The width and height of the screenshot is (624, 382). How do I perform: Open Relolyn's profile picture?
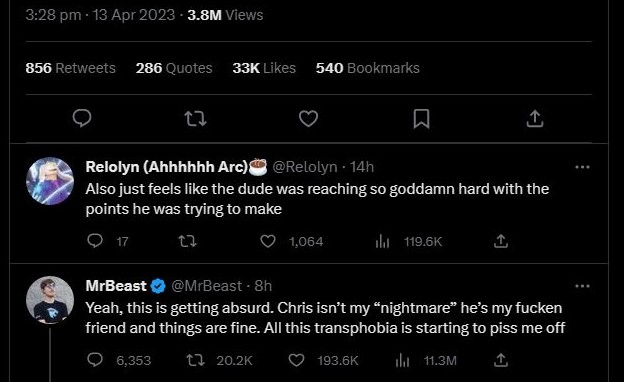click(50, 181)
